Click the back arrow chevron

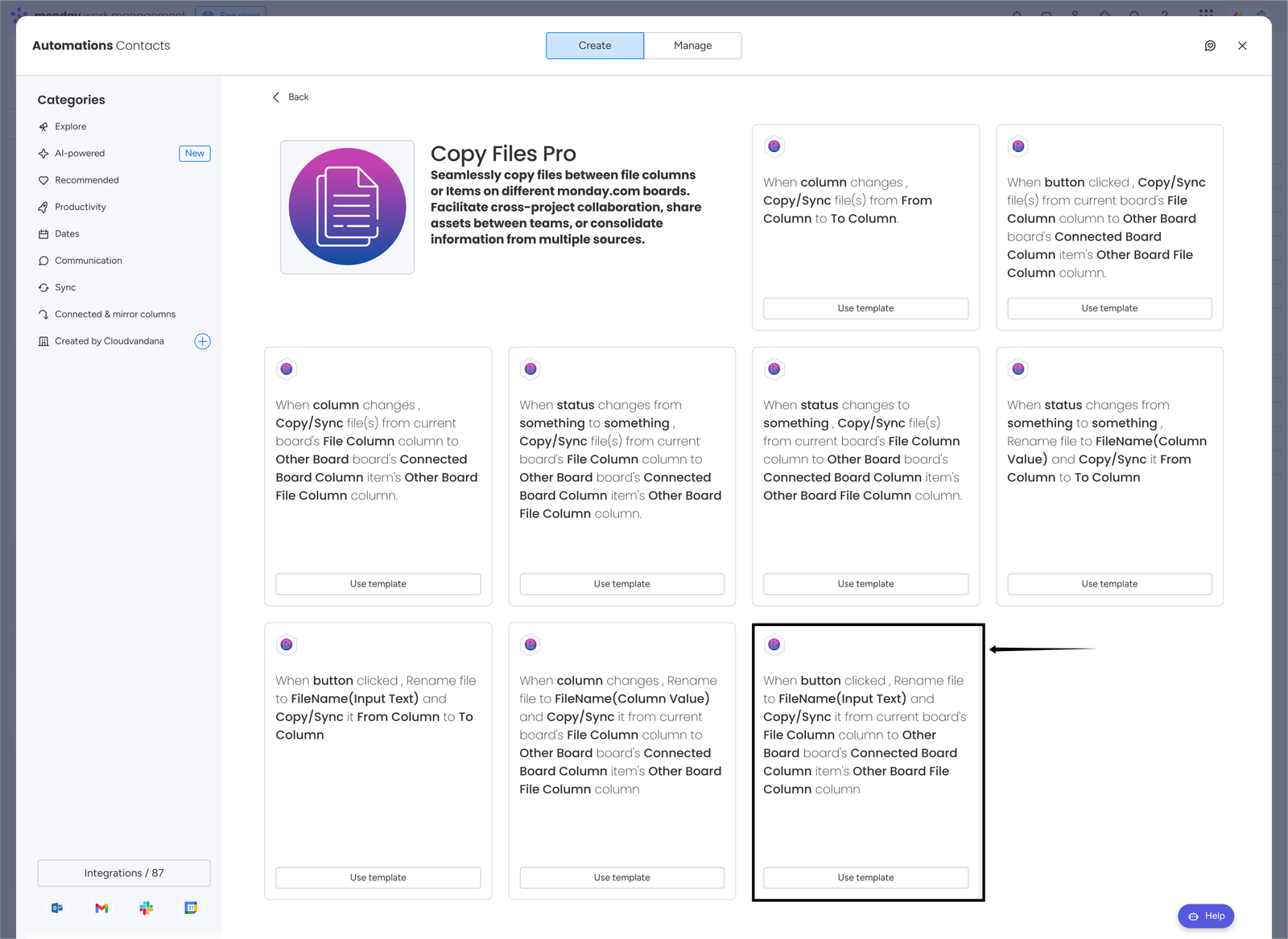276,97
